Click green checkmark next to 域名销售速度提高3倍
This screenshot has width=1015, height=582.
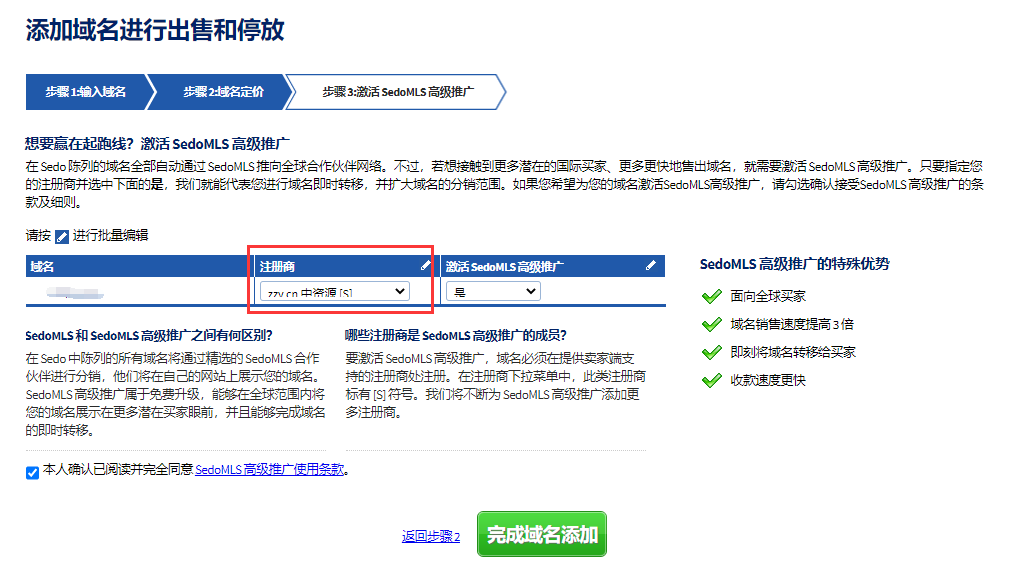tap(711, 324)
